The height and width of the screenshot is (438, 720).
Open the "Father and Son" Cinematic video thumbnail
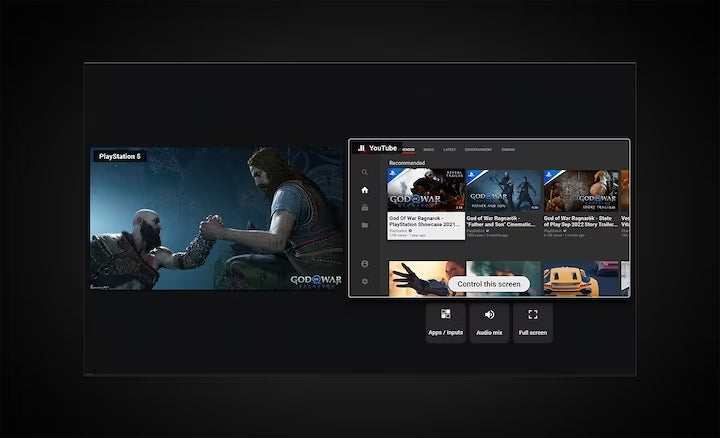pos(503,191)
